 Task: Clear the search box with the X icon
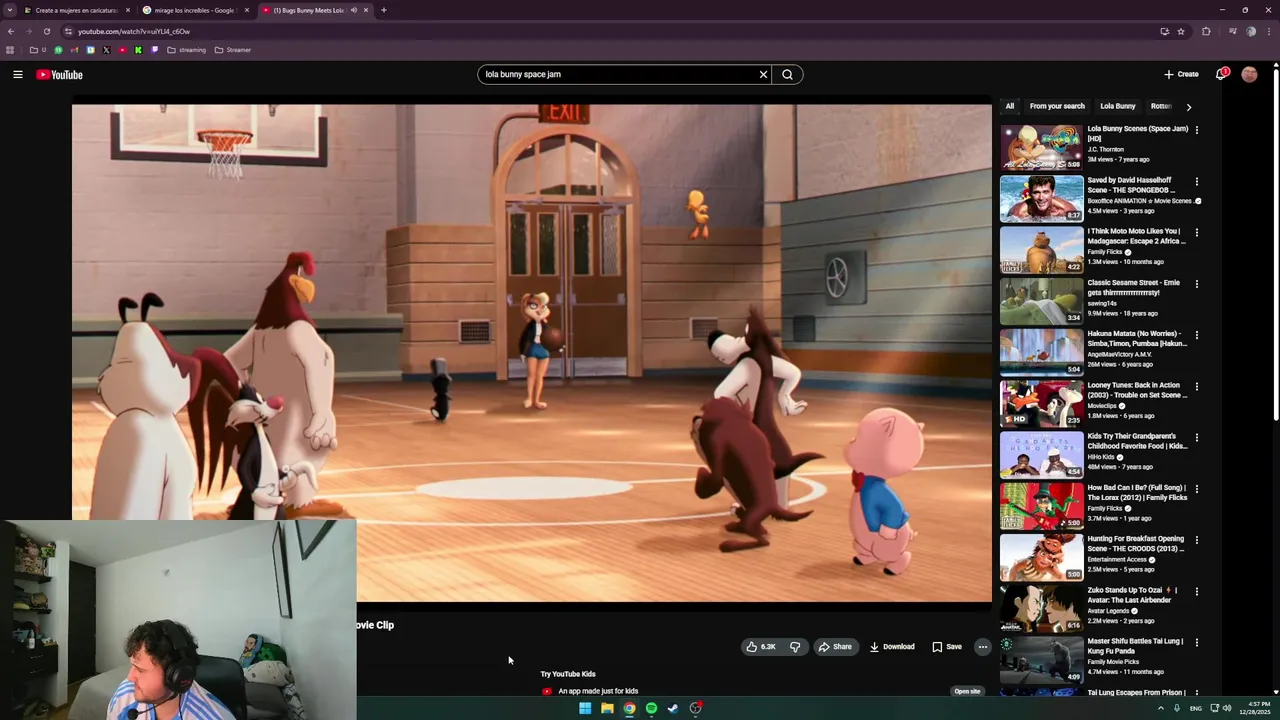click(763, 74)
